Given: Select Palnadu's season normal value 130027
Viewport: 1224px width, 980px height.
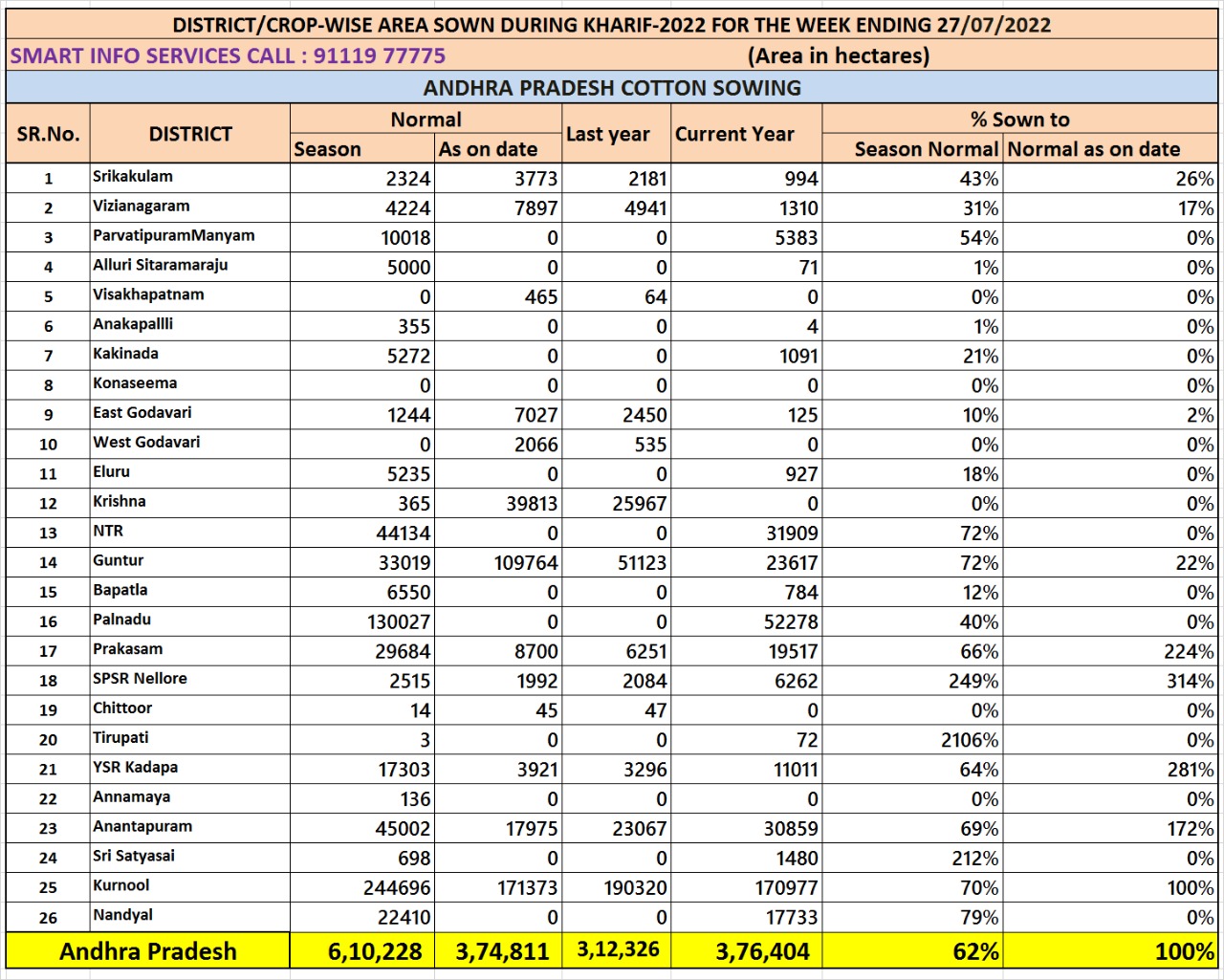Looking at the screenshot, I should click(x=399, y=622).
